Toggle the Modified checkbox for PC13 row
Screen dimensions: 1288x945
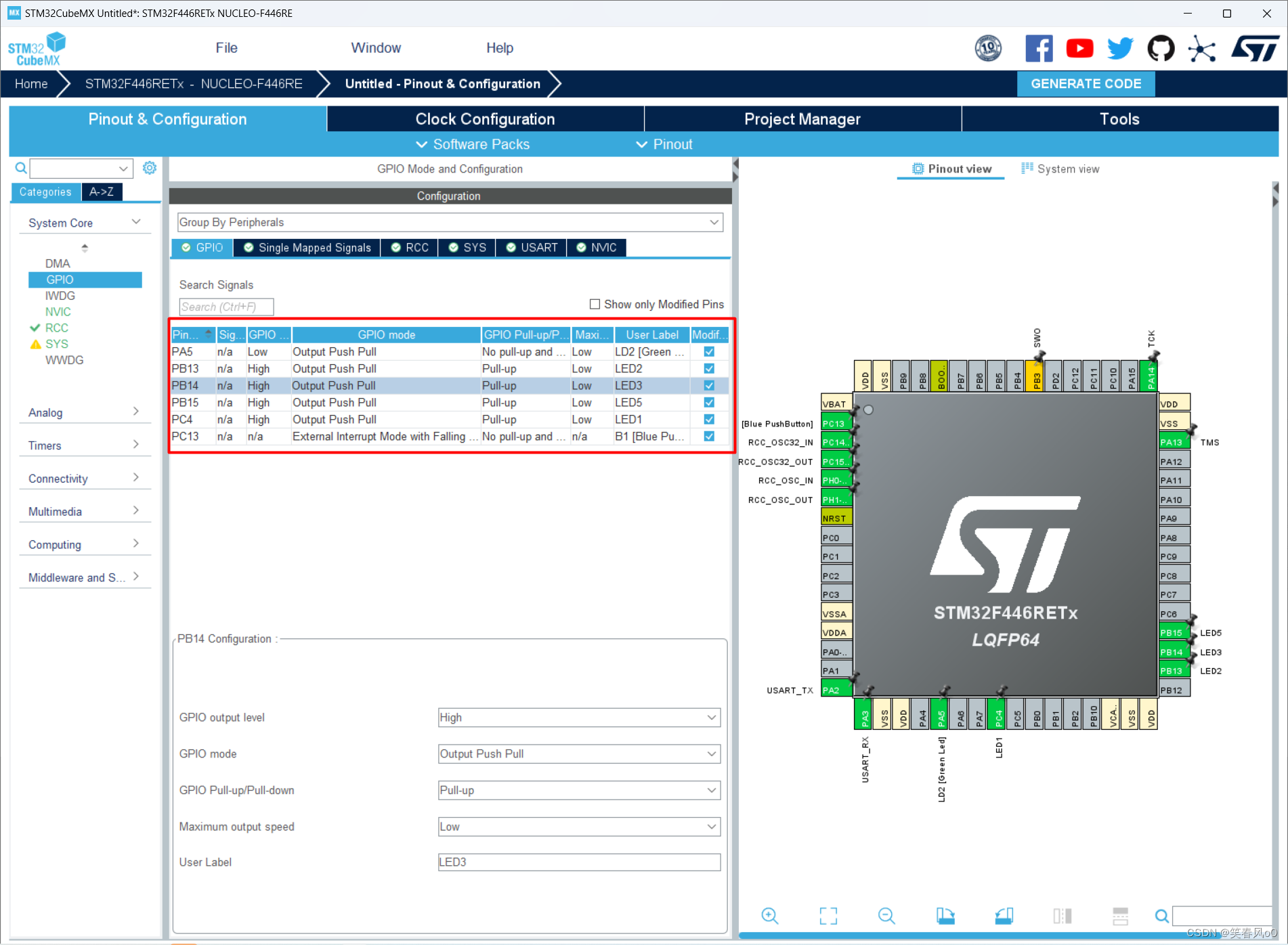709,436
